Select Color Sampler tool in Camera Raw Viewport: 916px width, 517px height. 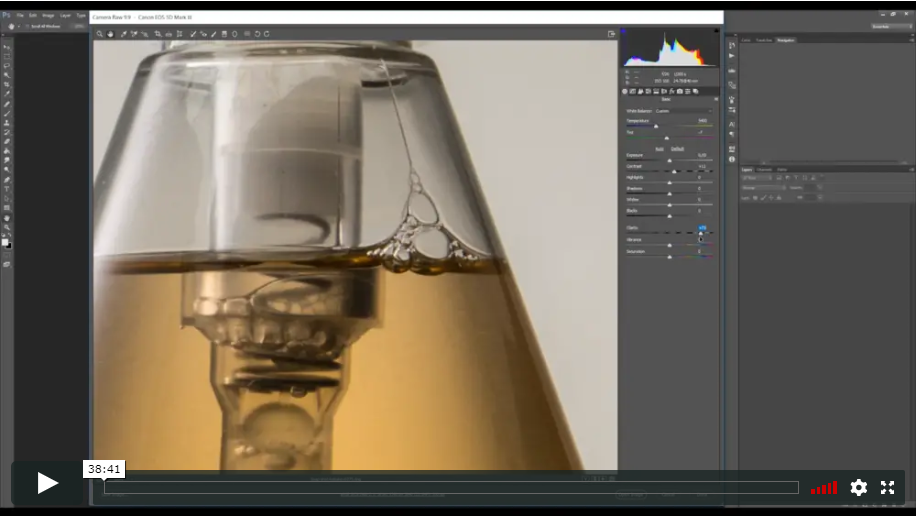(134, 34)
